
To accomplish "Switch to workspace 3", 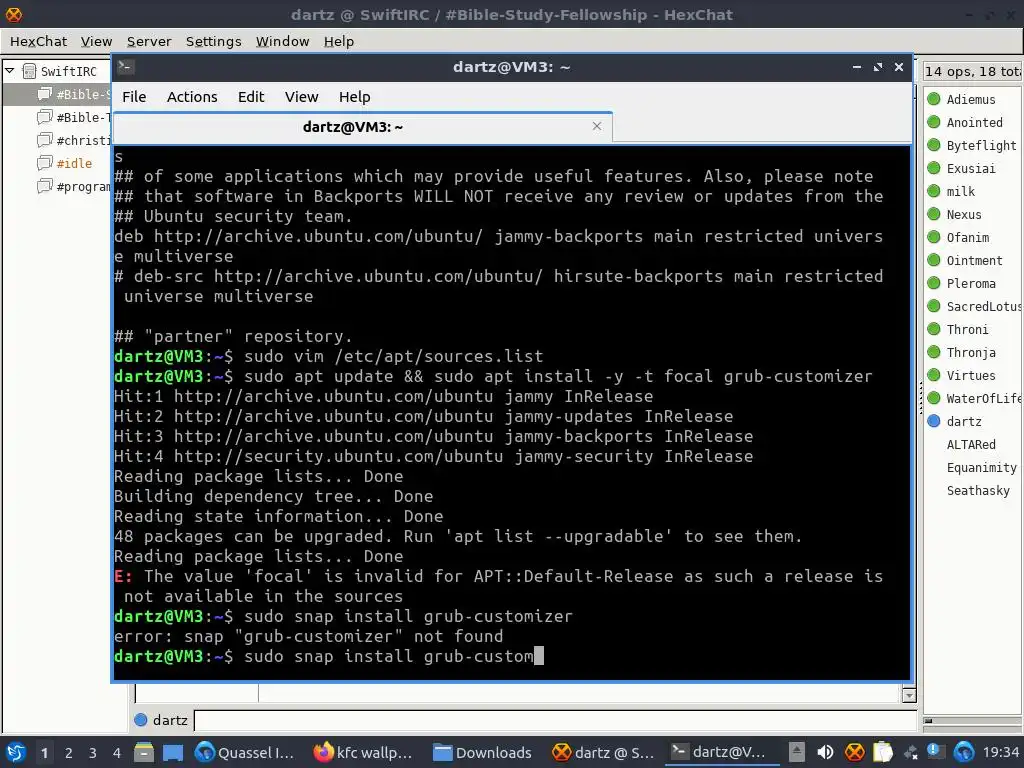I will (93, 753).
